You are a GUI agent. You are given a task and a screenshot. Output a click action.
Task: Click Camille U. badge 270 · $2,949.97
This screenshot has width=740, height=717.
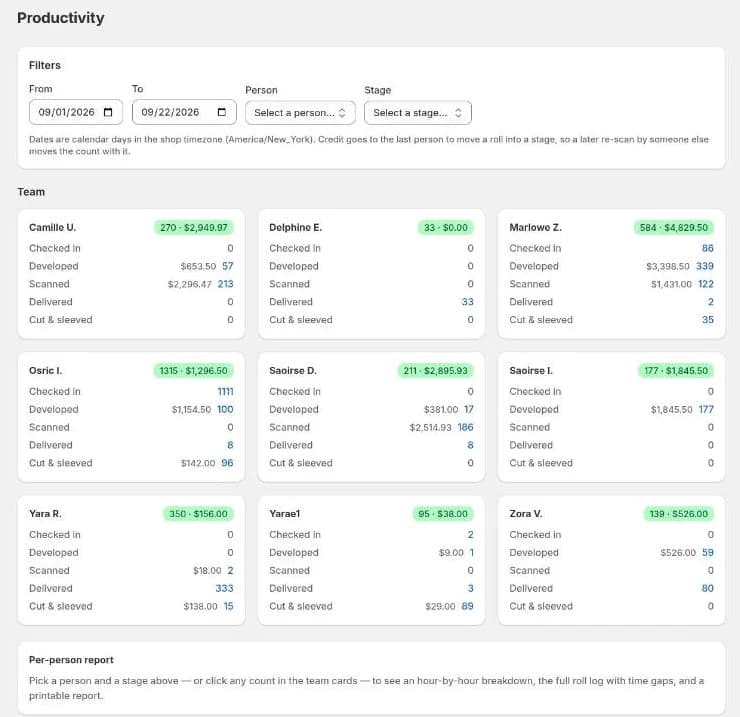(x=194, y=228)
